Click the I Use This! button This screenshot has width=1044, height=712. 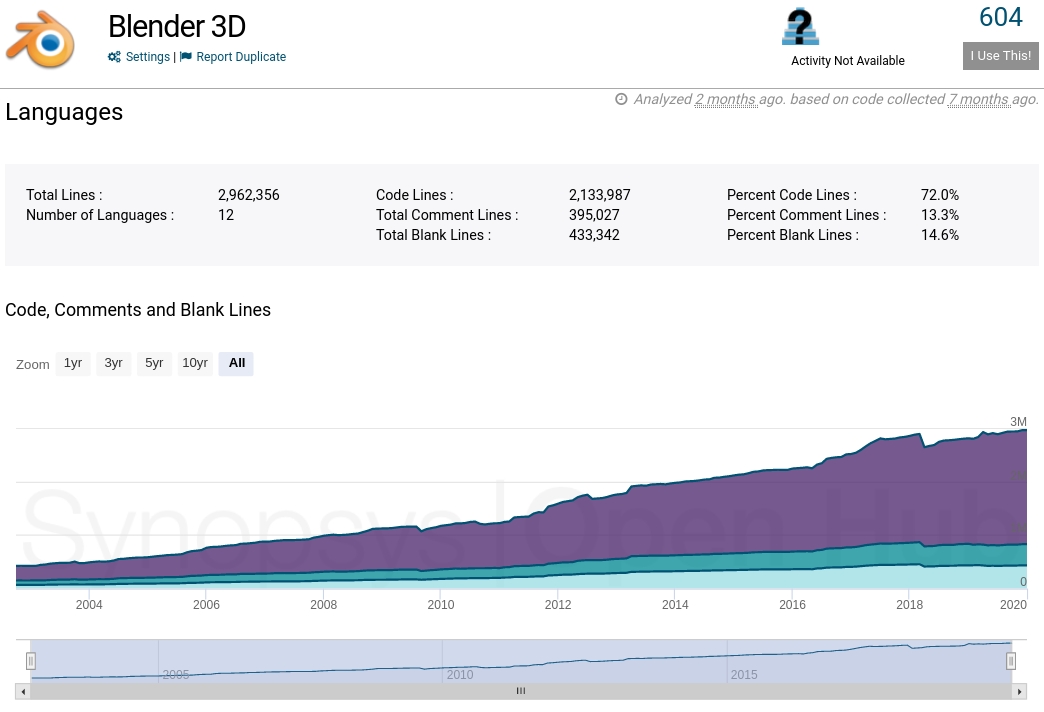tap(1000, 56)
